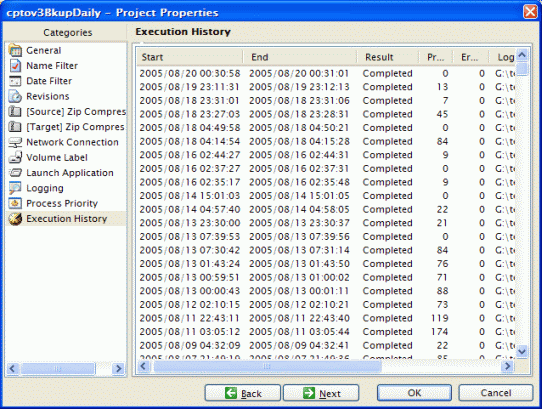Select the Process Priority icon
Image resolution: width=542 pixels, height=409 pixels.
[x=15, y=203]
